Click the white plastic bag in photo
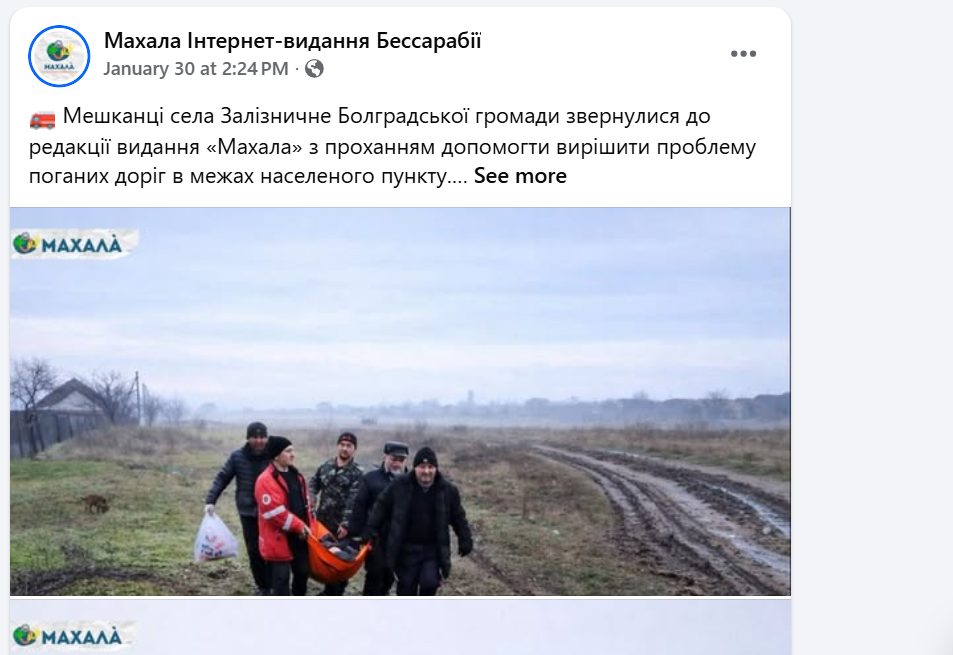The height and width of the screenshot is (655, 953). click(x=215, y=537)
